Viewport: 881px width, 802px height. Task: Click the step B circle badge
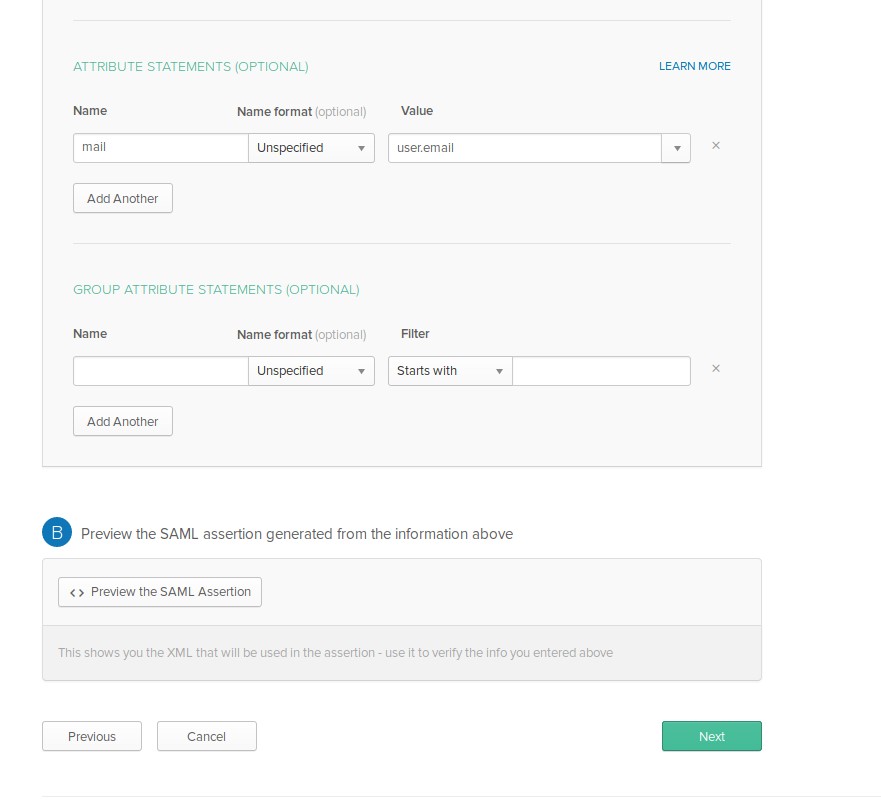pyautogui.click(x=57, y=532)
